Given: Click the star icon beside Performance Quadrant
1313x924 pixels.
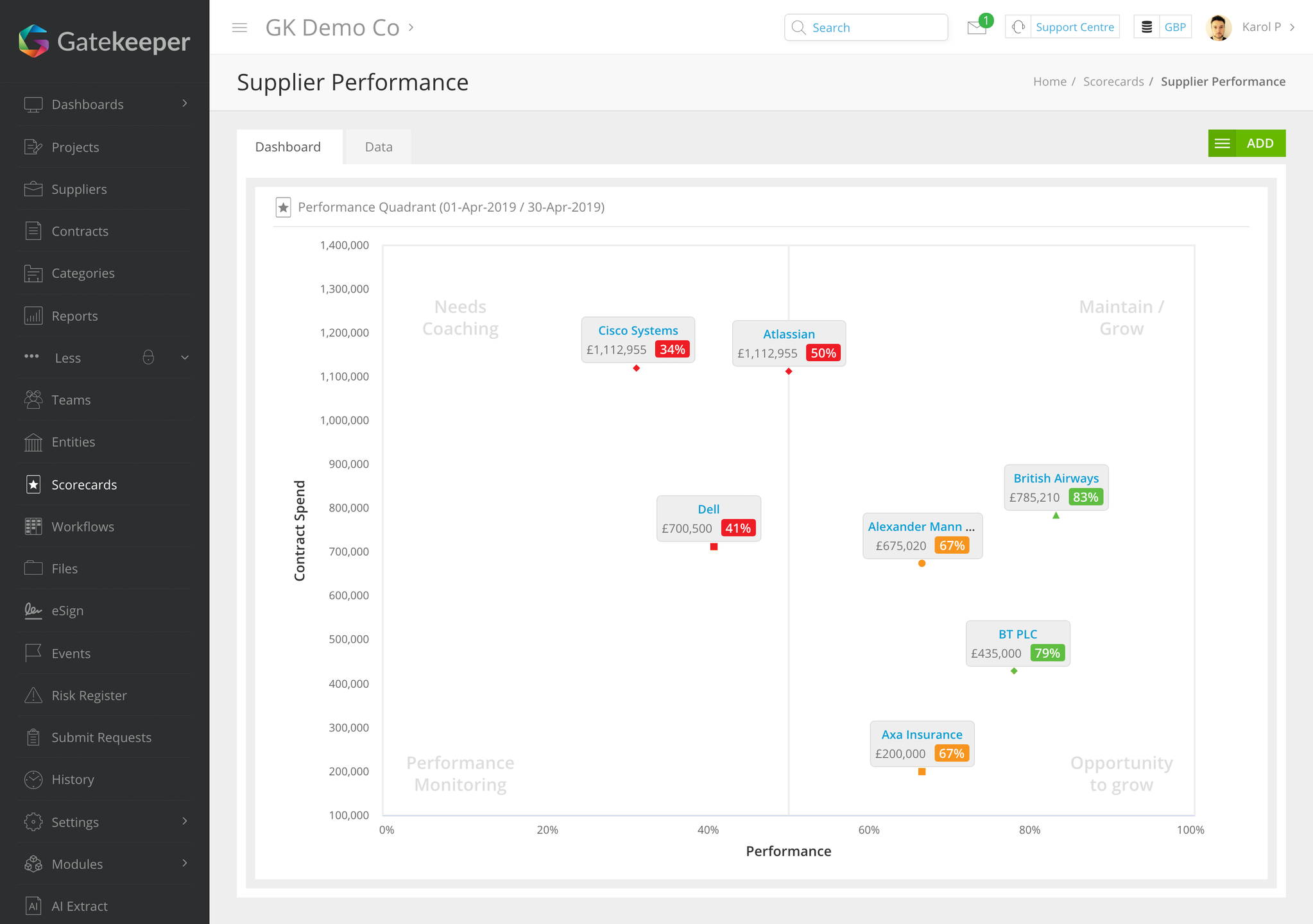Looking at the screenshot, I should click(x=283, y=207).
